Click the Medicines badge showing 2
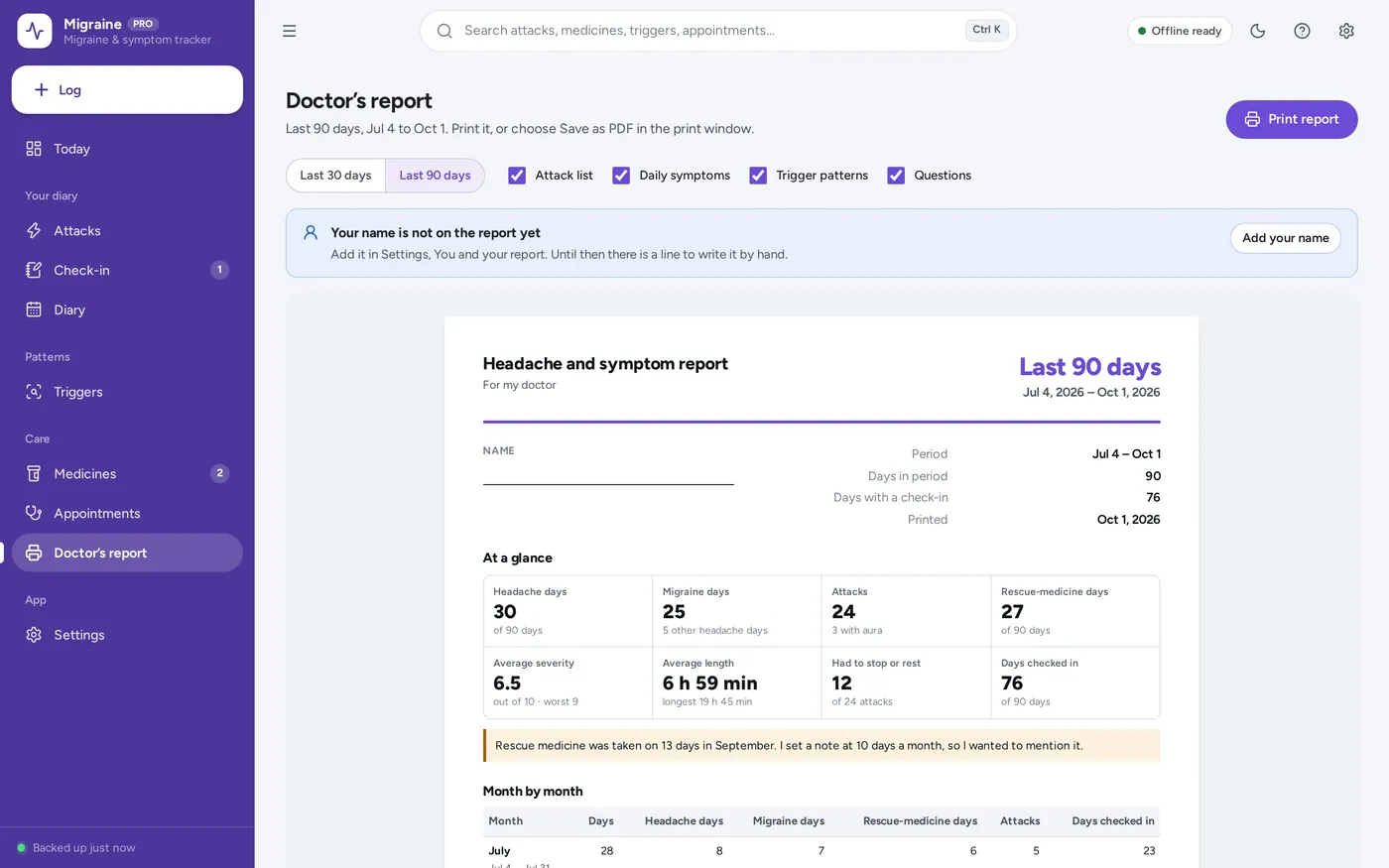This screenshot has height=868, width=1389. [220, 474]
